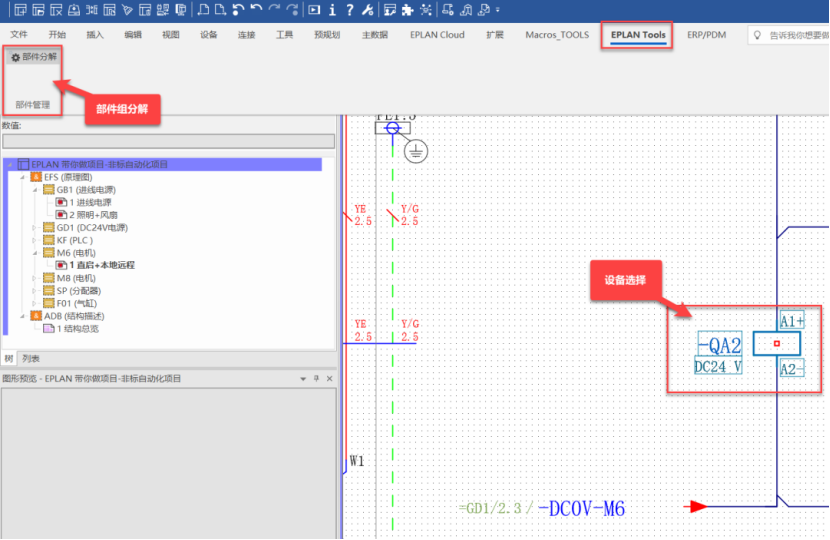Click the lightbulb icon in the search box

pos(757,35)
